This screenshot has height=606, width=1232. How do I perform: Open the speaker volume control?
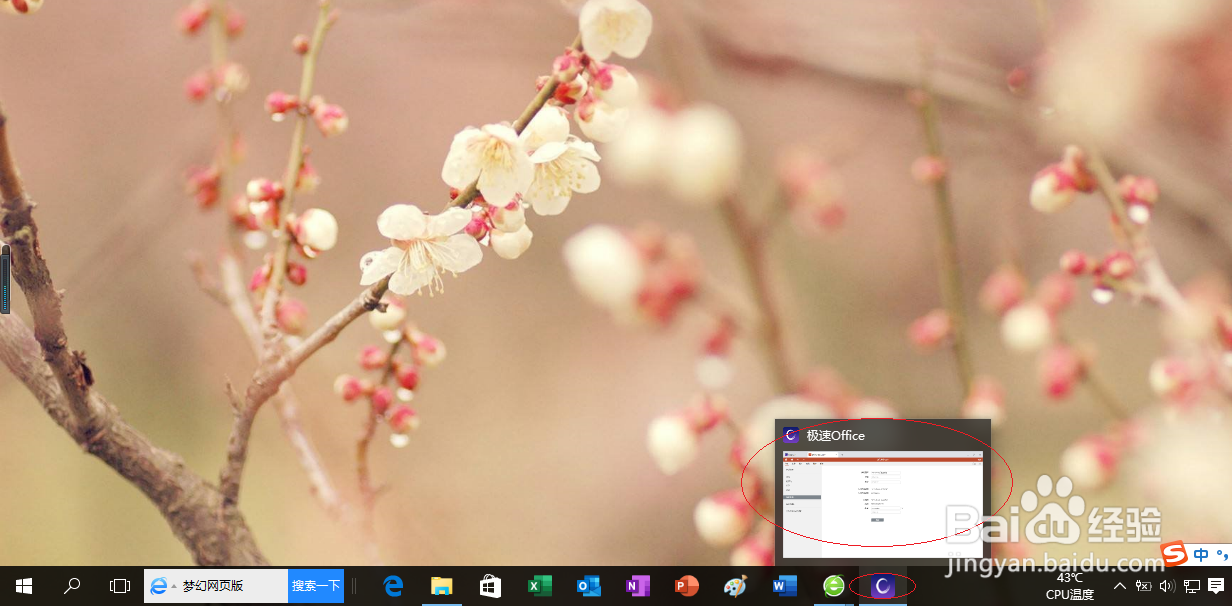[x=1166, y=586]
